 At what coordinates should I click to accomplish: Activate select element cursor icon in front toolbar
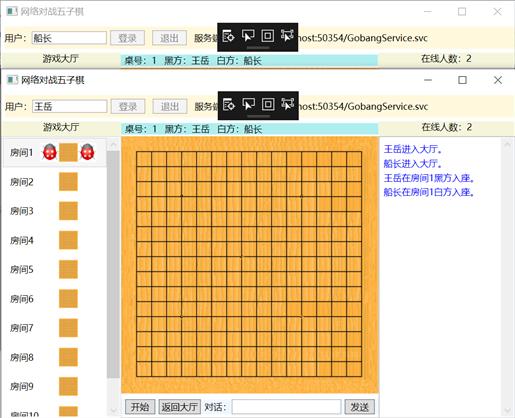coord(248,104)
